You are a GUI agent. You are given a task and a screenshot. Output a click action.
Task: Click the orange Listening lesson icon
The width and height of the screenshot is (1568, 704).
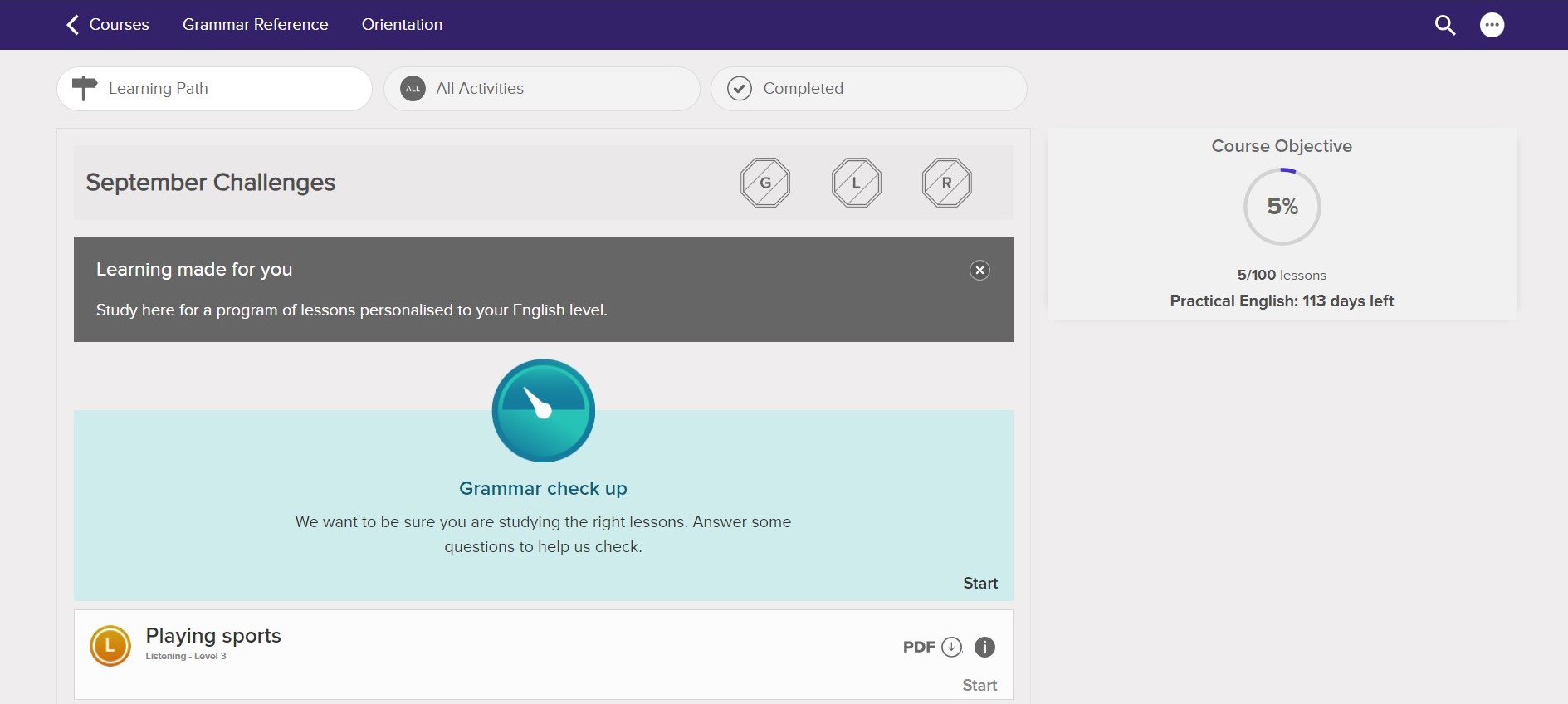pyautogui.click(x=110, y=646)
